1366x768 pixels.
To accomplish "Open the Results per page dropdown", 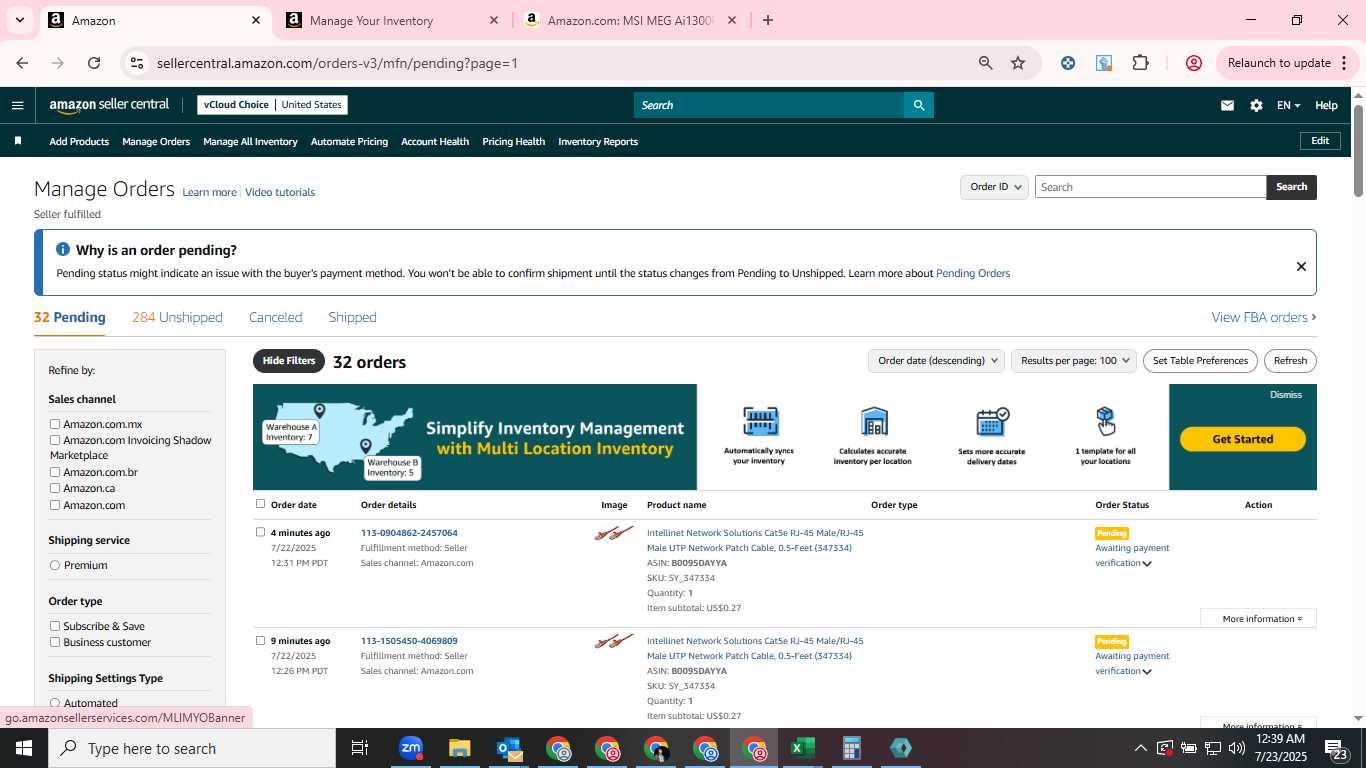I will coord(1074,361).
